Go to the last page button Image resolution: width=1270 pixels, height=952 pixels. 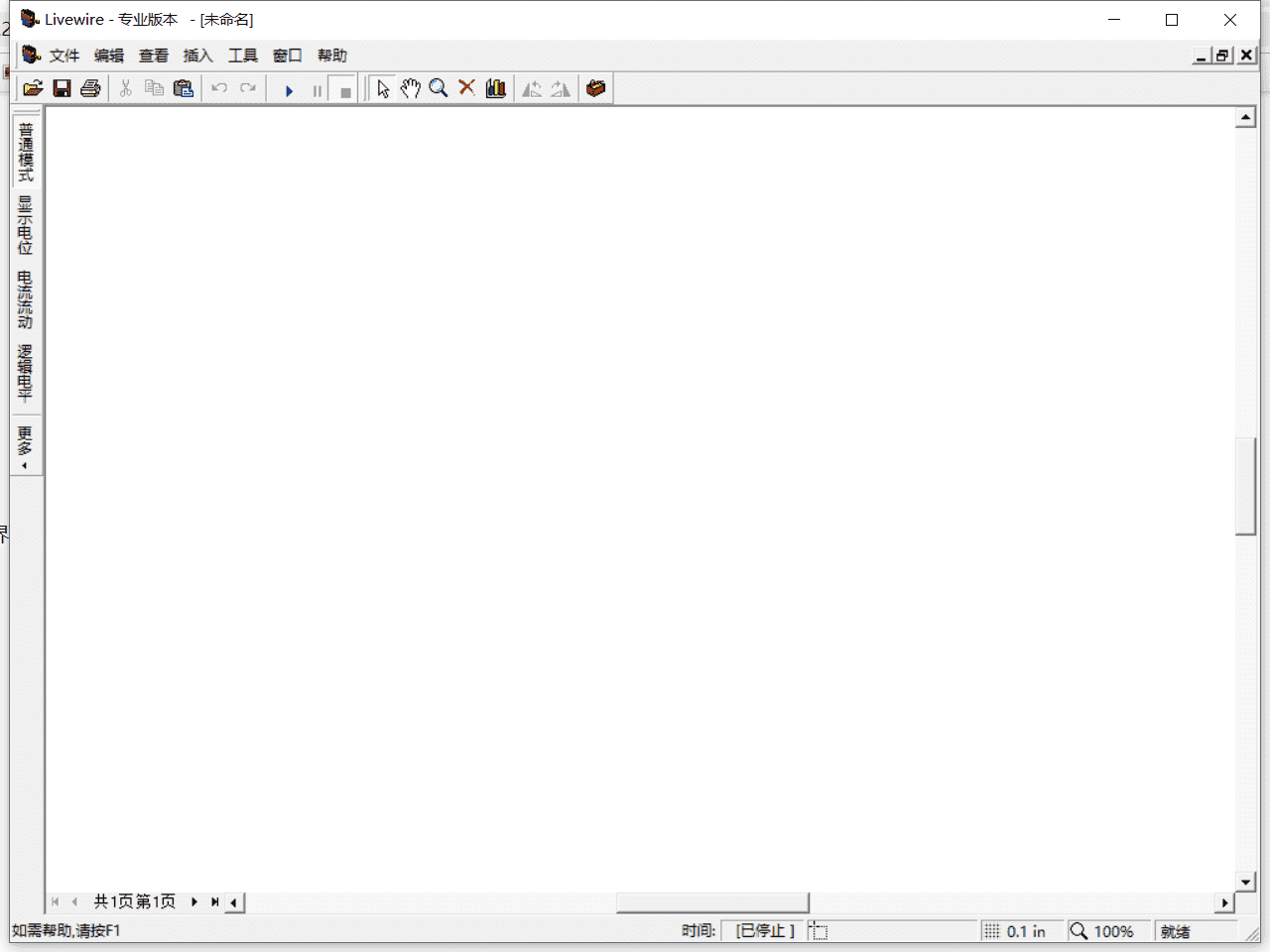click(x=214, y=901)
